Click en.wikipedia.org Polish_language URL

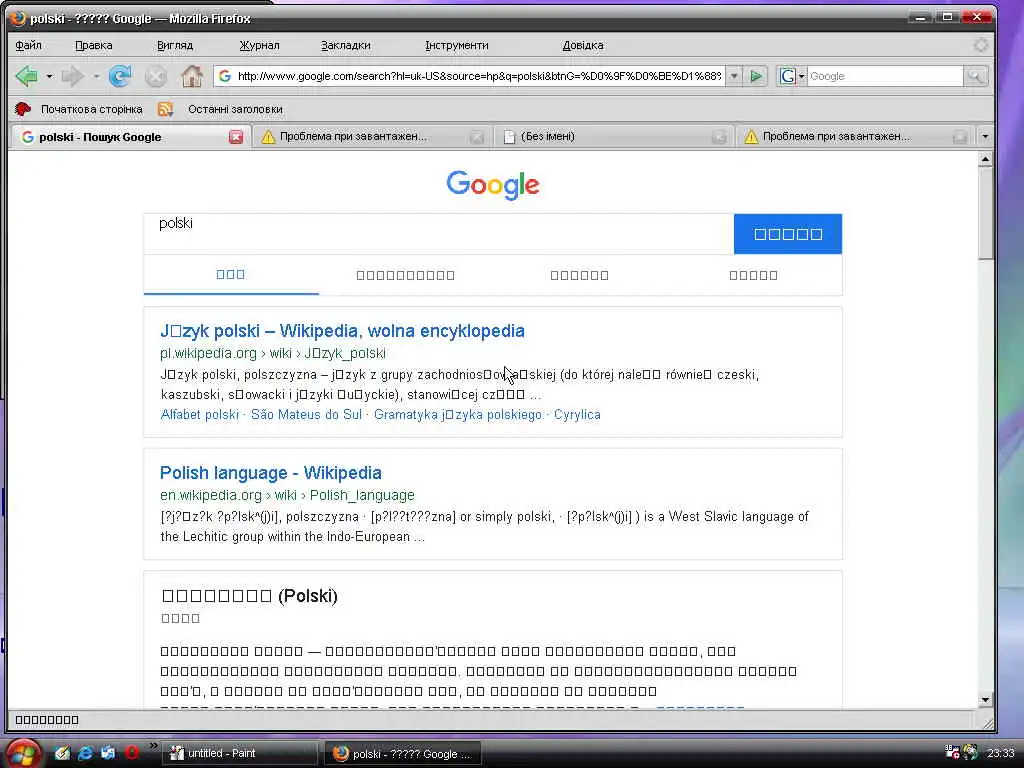[287, 495]
